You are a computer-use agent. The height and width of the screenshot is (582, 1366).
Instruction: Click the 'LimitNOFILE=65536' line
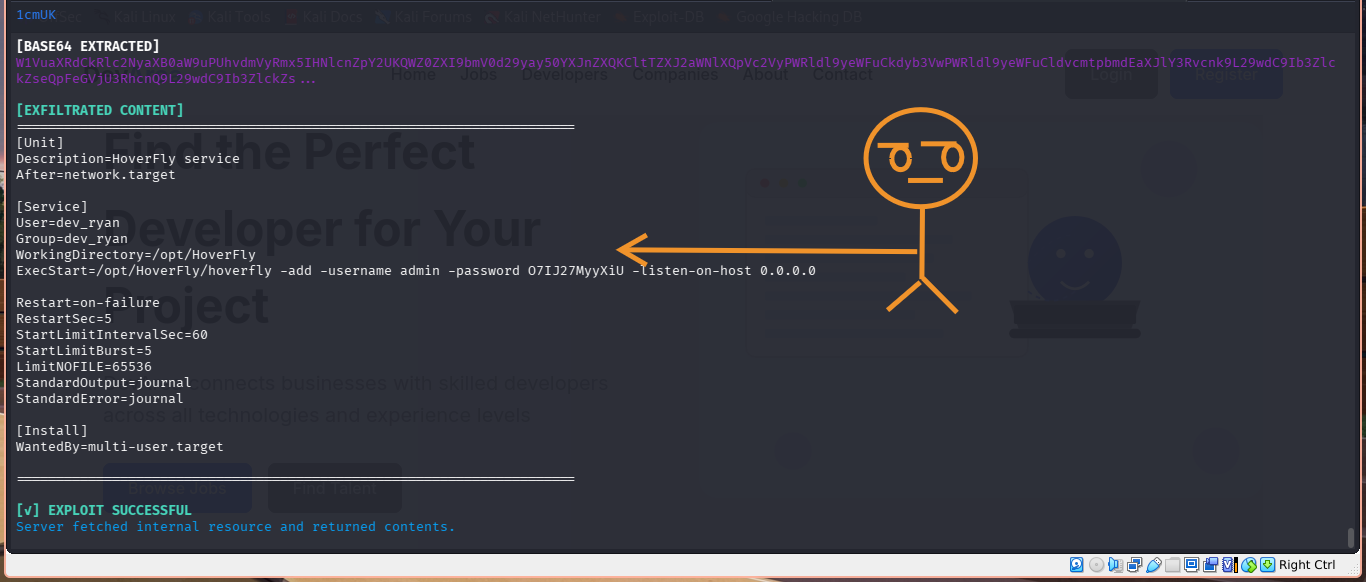(x=84, y=367)
